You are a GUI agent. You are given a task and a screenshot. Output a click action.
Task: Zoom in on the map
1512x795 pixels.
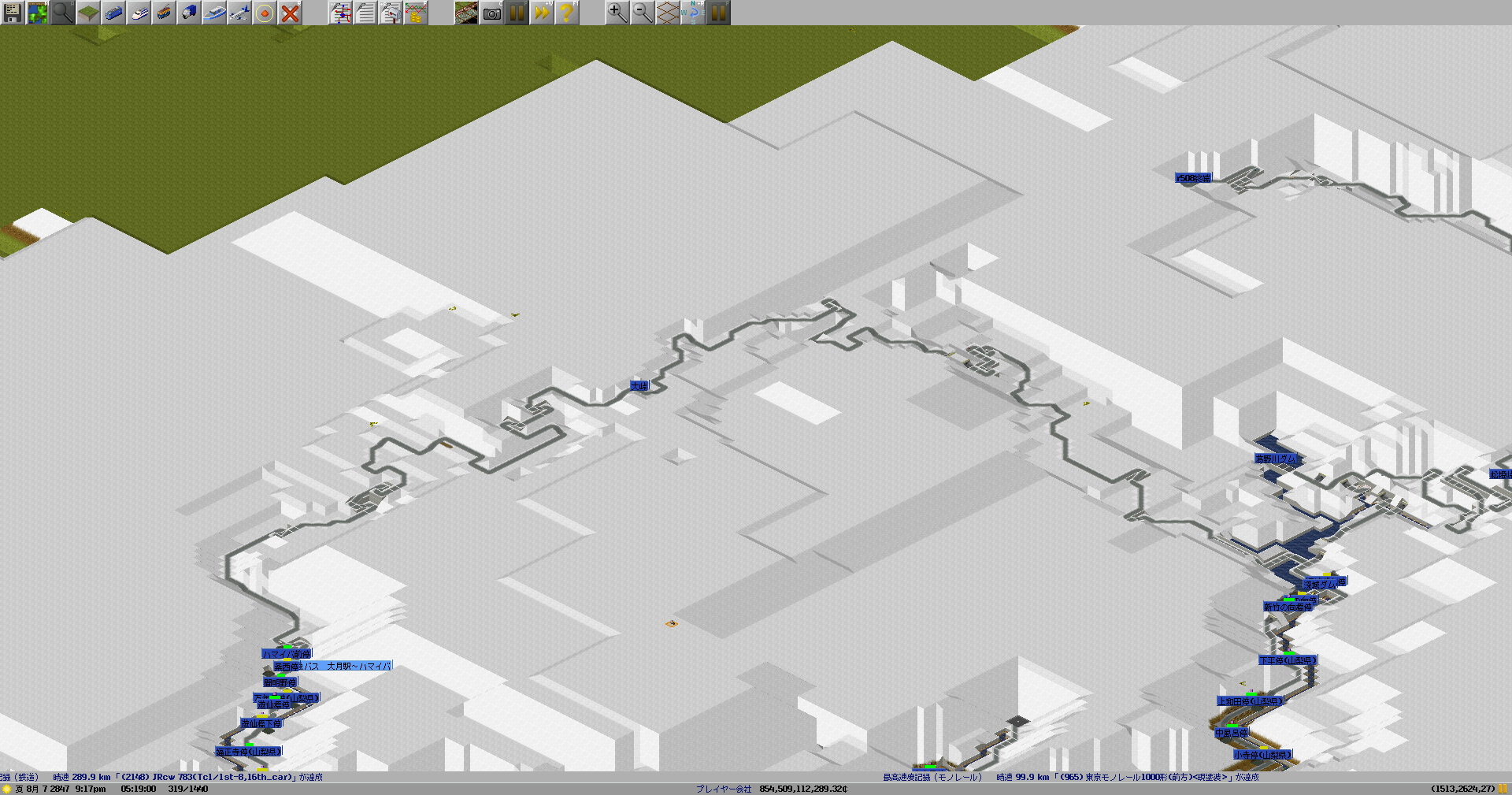coord(617,13)
